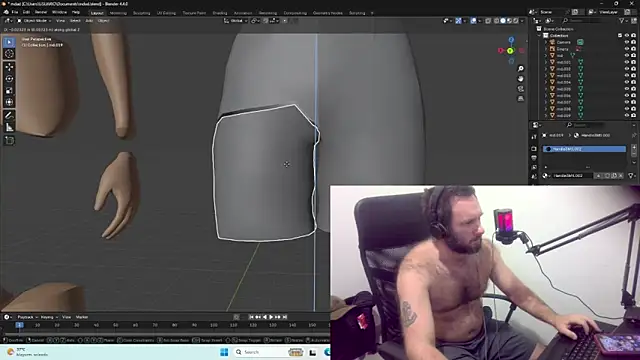Image resolution: width=640 pixels, height=360 pixels.
Task: Select the Select Box tool
Action: click(x=9, y=42)
